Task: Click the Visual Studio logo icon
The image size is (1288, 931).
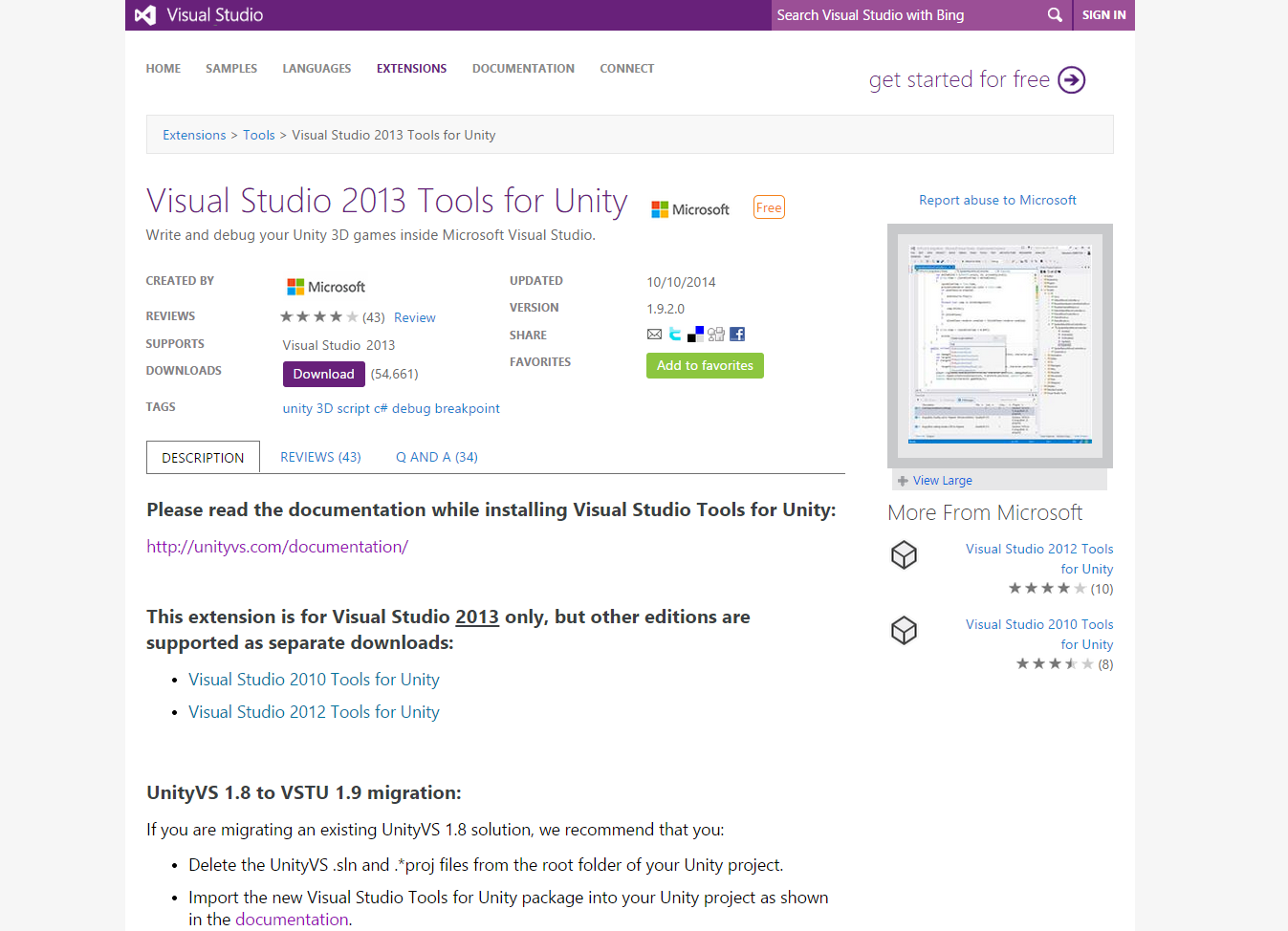Action: [x=145, y=15]
